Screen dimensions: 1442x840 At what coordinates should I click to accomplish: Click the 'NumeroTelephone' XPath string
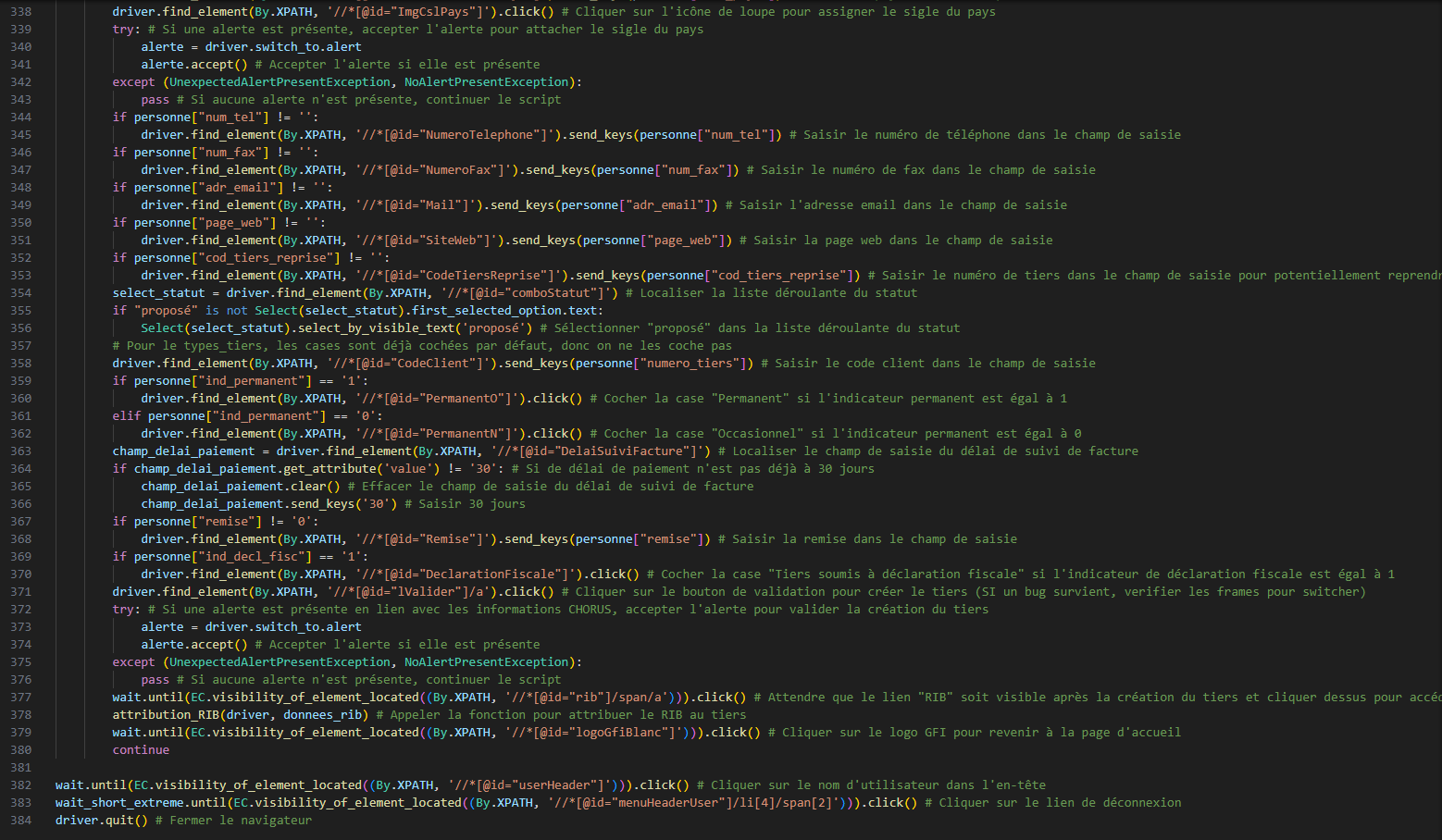tap(457, 135)
